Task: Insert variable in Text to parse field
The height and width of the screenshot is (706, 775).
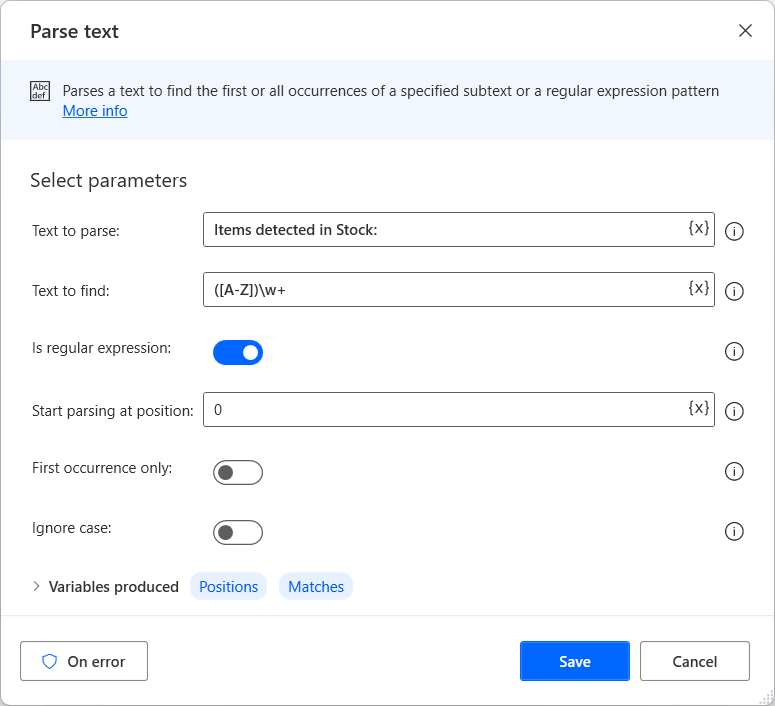Action: pos(699,229)
